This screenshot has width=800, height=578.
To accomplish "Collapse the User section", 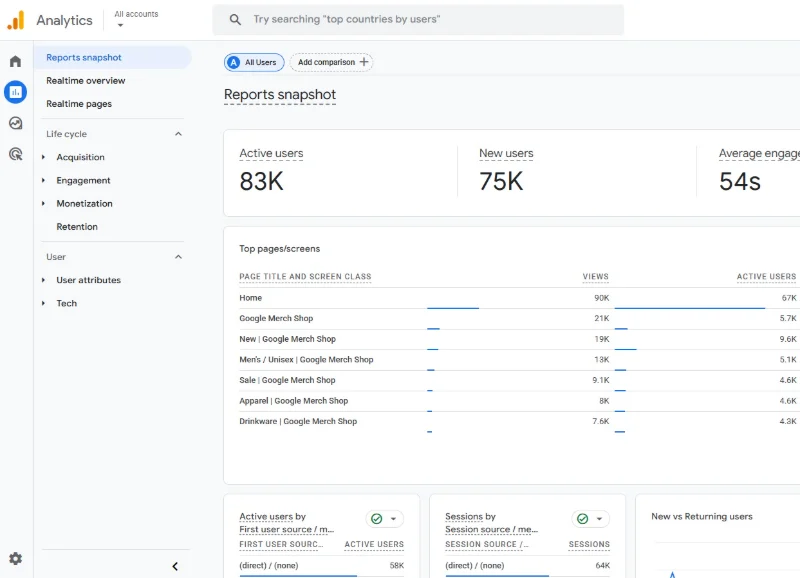I will 178,257.
